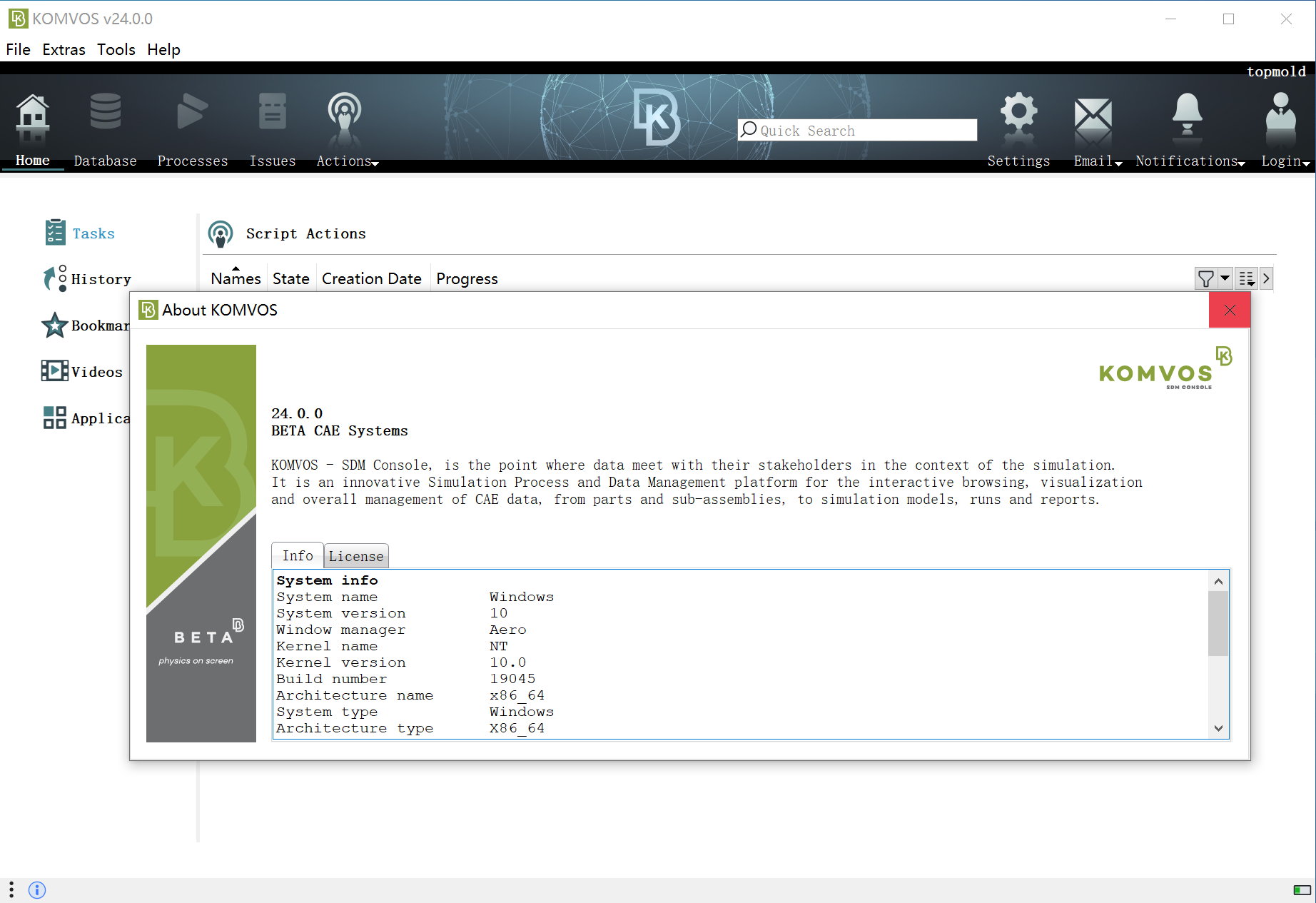Switch to the Info tab
The image size is (1316, 903).
pyautogui.click(x=298, y=555)
